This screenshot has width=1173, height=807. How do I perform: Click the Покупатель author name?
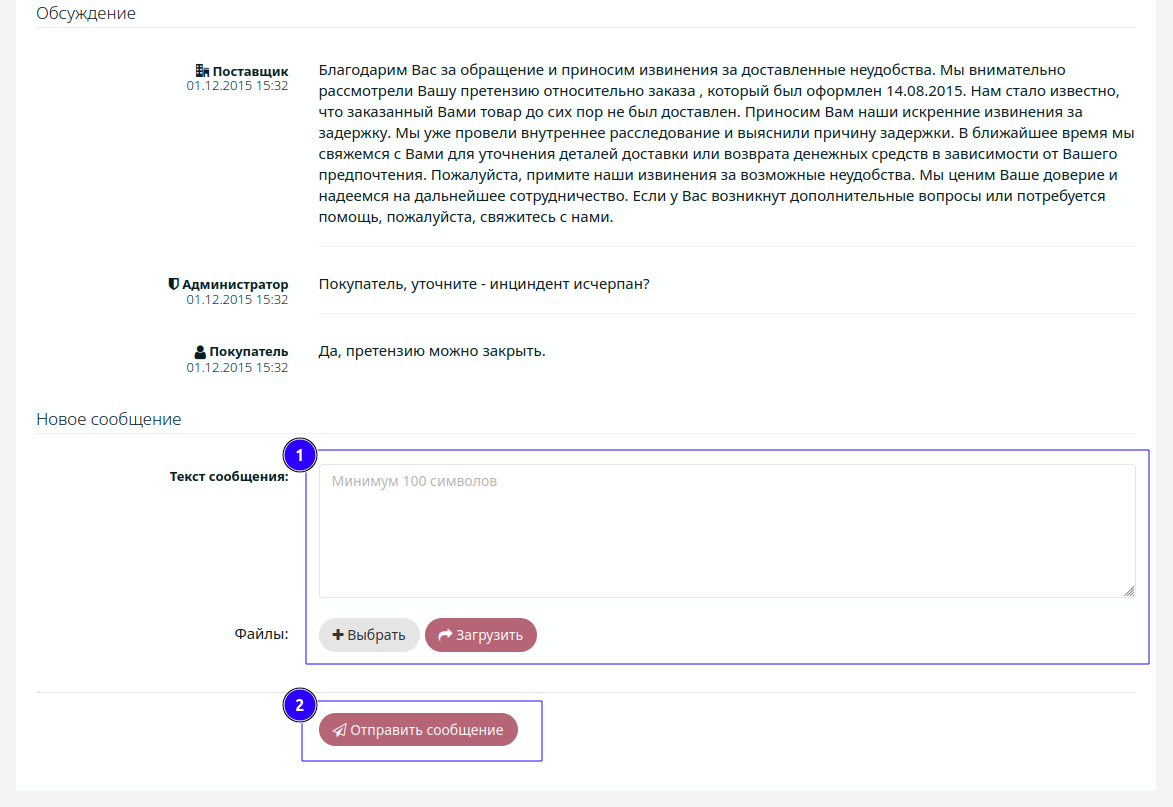(x=248, y=352)
